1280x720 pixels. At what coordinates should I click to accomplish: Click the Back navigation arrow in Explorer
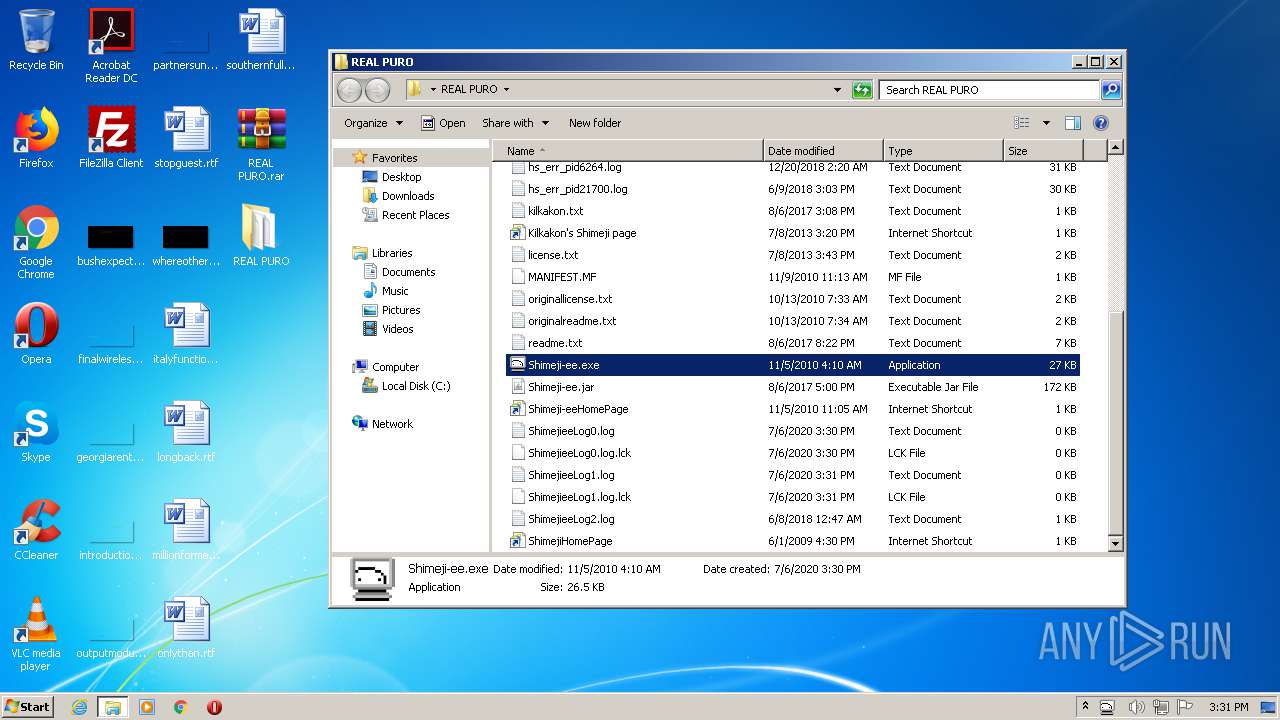tap(349, 90)
